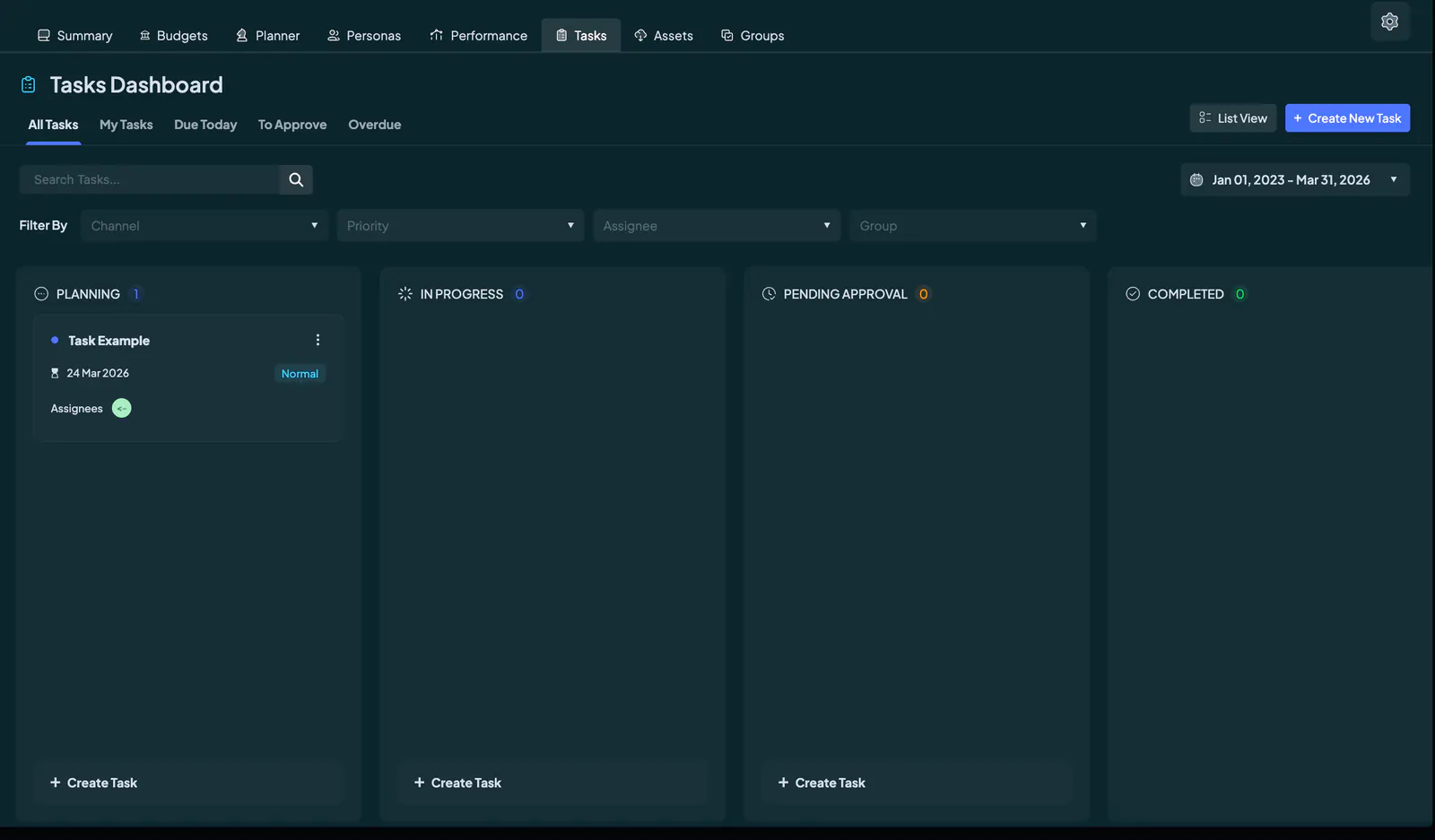
Task: Select the Tasks tab
Action: pyautogui.click(x=581, y=36)
